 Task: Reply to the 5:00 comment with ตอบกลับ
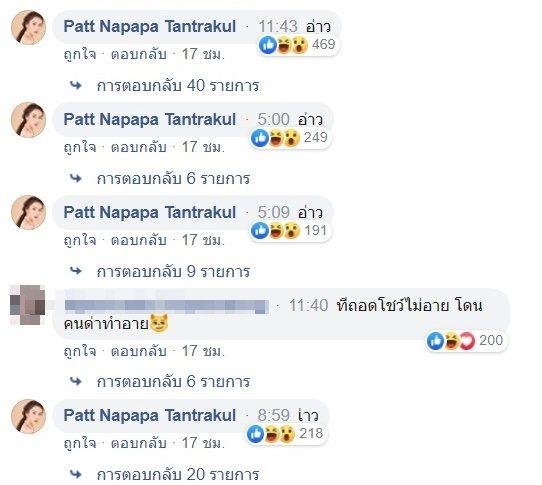[x=139, y=147]
